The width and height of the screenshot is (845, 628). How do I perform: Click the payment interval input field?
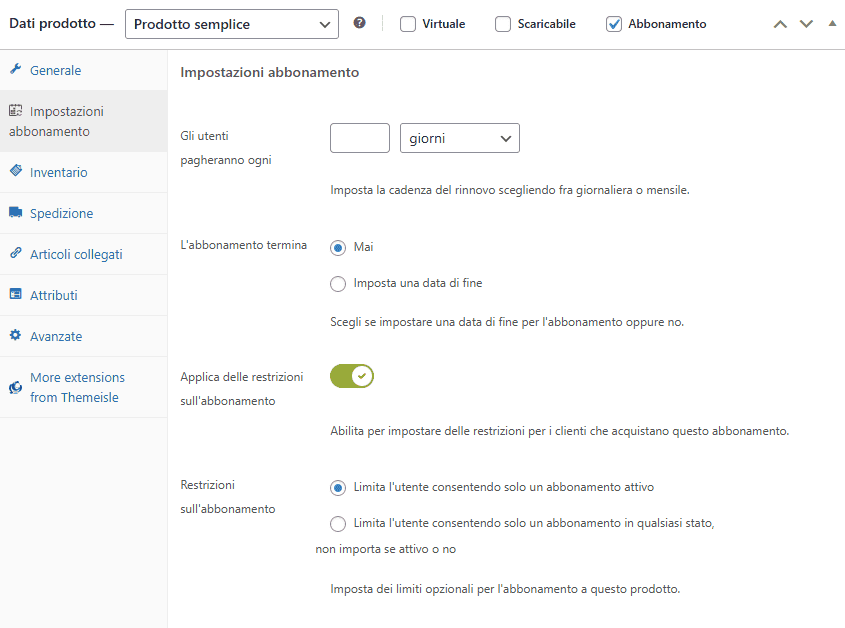358,138
